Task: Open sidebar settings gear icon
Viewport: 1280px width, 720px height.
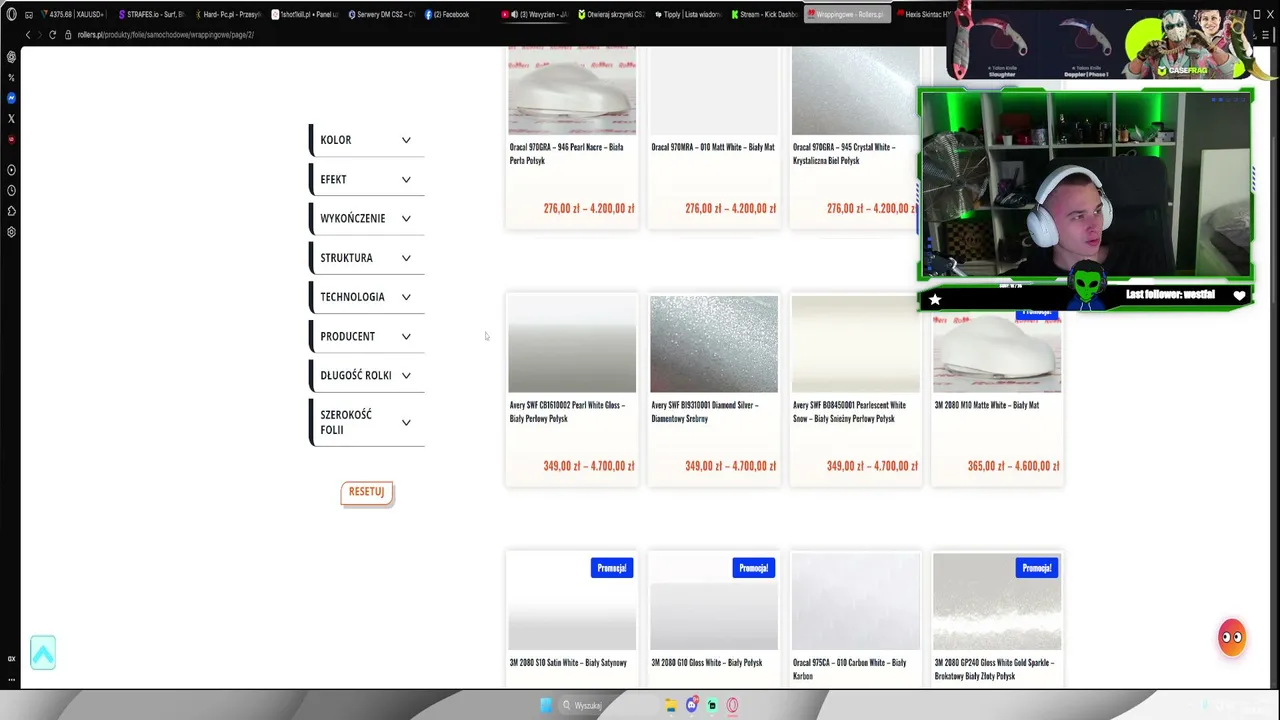Action: click(11, 232)
